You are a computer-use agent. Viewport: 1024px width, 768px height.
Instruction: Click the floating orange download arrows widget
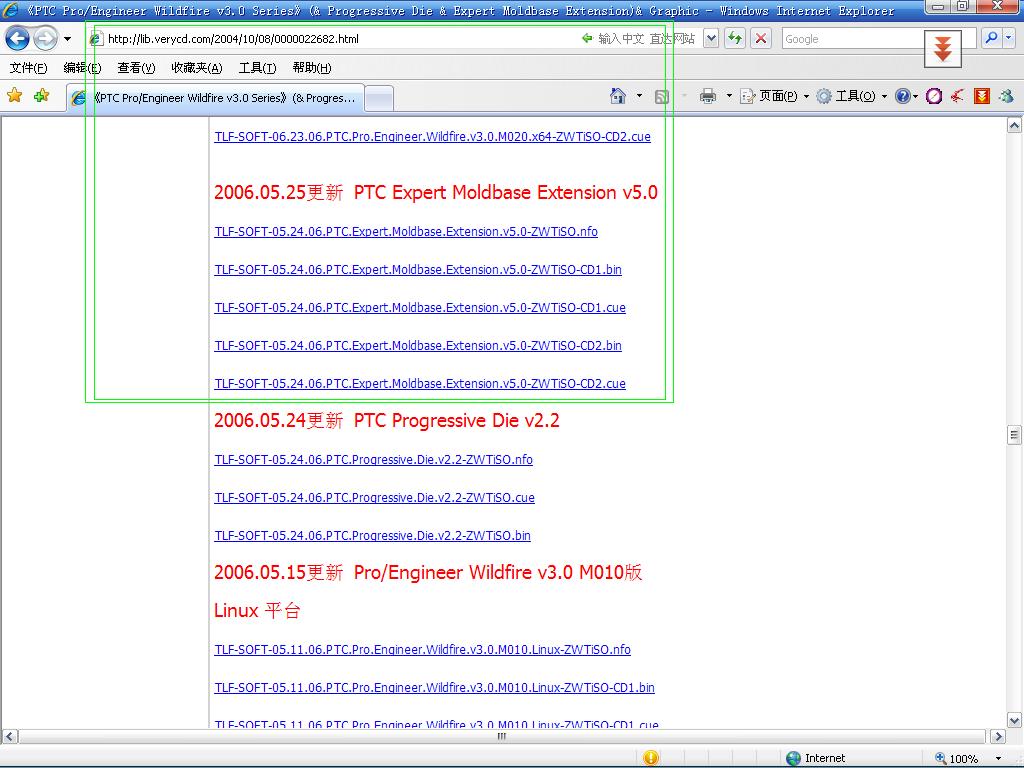tap(942, 49)
